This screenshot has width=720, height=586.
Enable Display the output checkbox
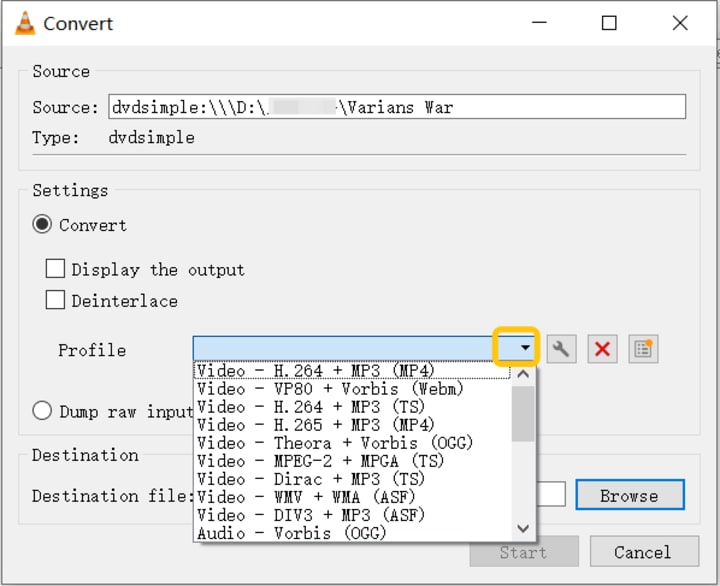point(55,269)
